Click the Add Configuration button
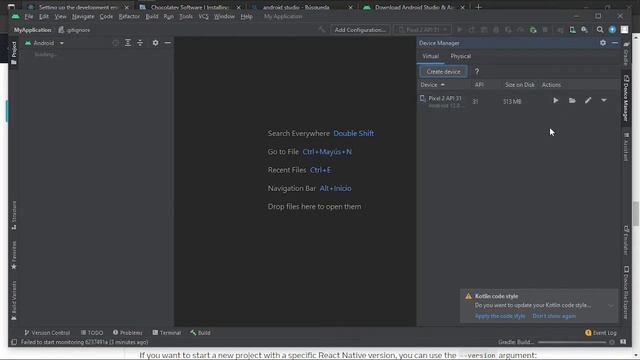Viewport: 640px width, 360px height. 360,30
